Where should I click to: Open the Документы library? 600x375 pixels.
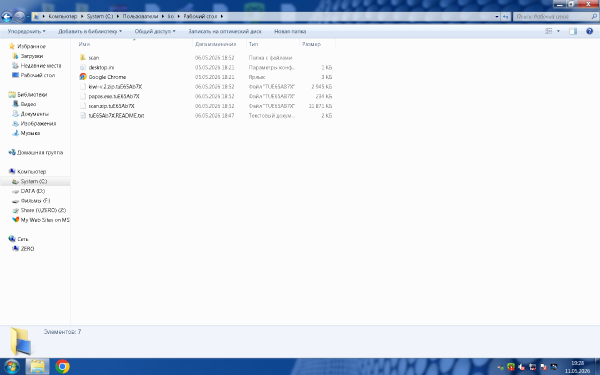[34, 114]
